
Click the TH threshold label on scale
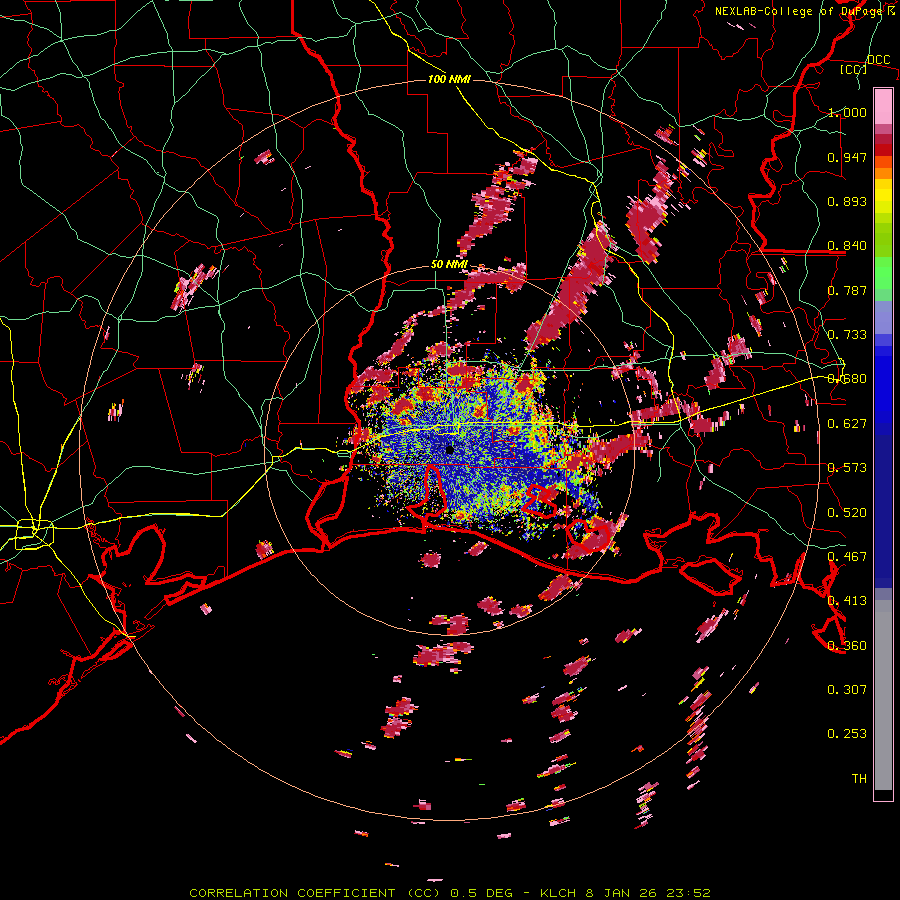pos(859,779)
